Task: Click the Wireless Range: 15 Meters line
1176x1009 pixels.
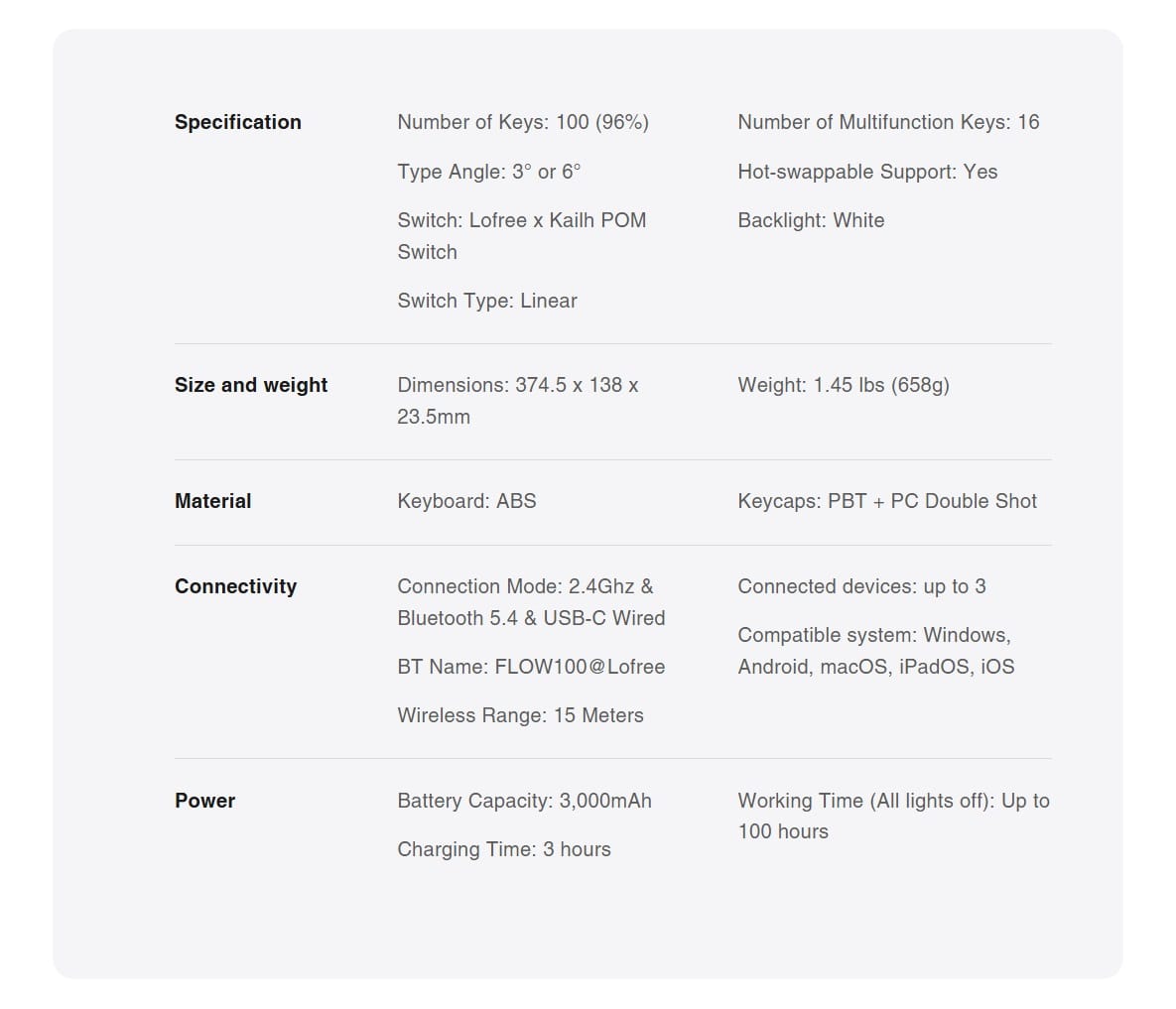Action: (x=520, y=716)
